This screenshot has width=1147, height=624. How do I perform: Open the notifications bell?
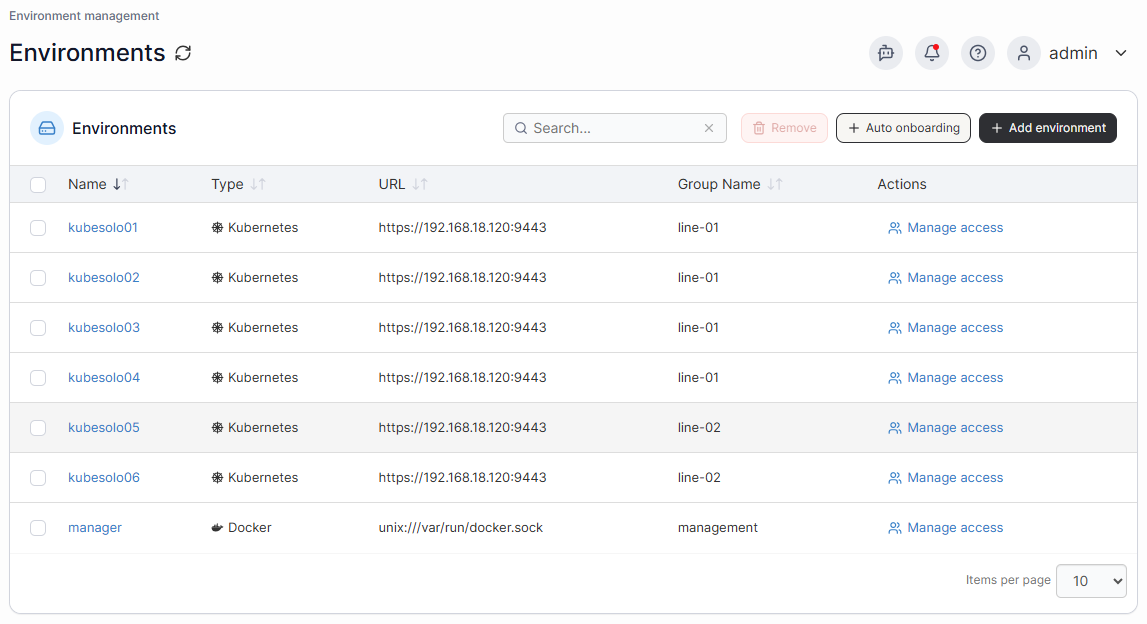(932, 53)
